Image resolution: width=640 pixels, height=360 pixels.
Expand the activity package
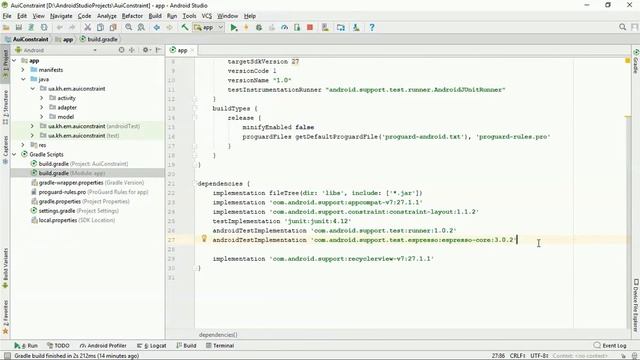click(x=42, y=98)
